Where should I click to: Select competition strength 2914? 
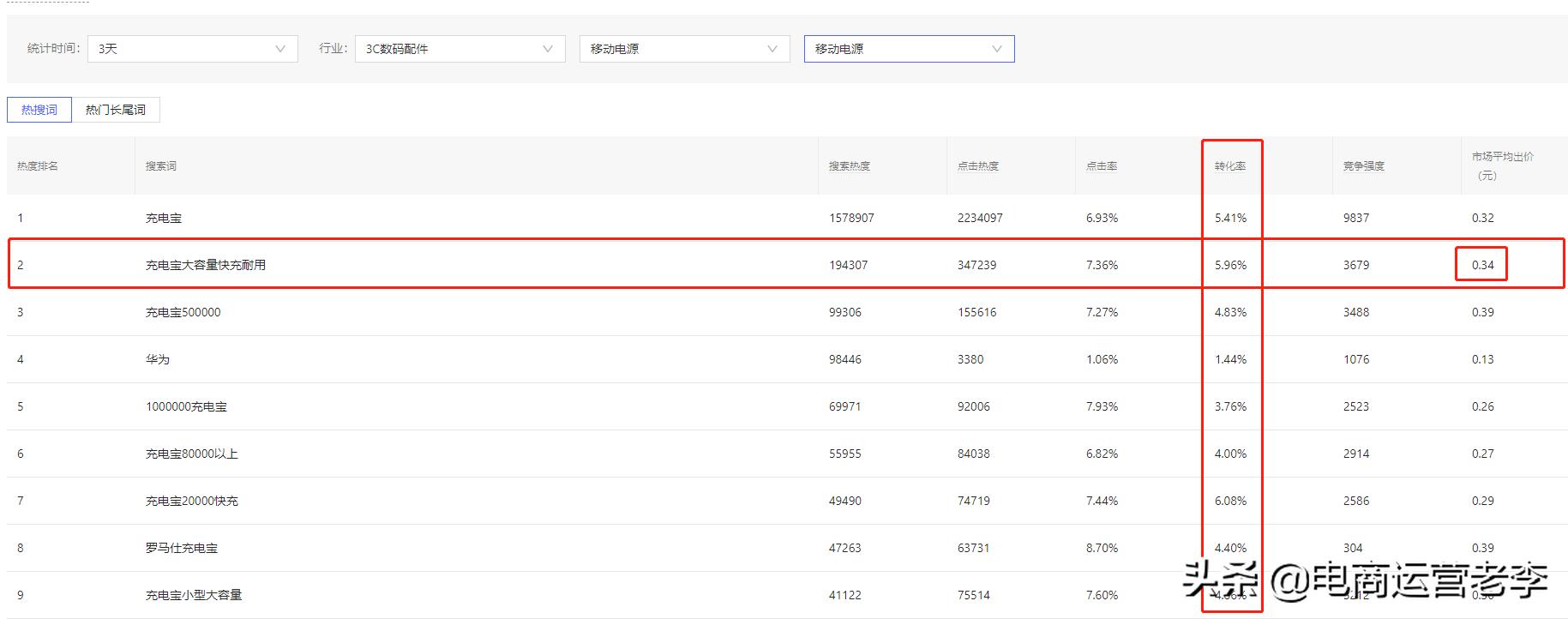1356,454
